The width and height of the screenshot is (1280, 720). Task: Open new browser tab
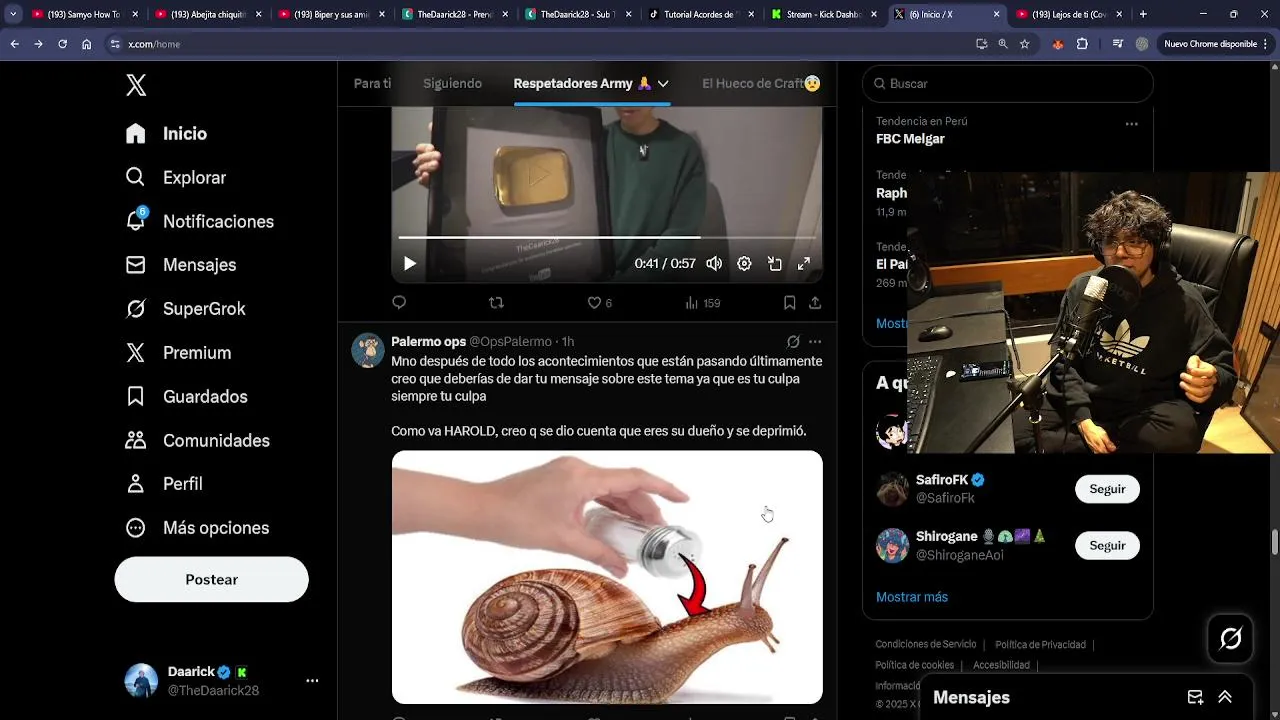1143,14
